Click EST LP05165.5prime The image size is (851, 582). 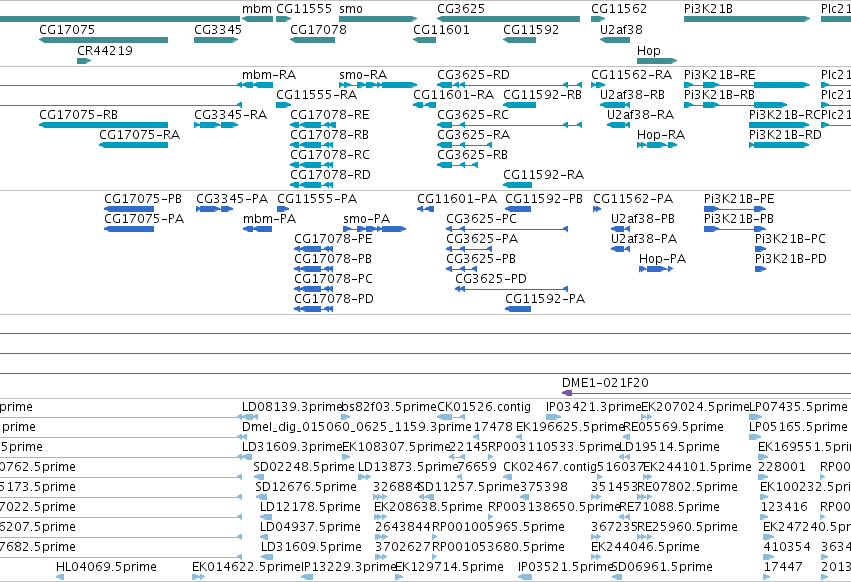point(798,427)
